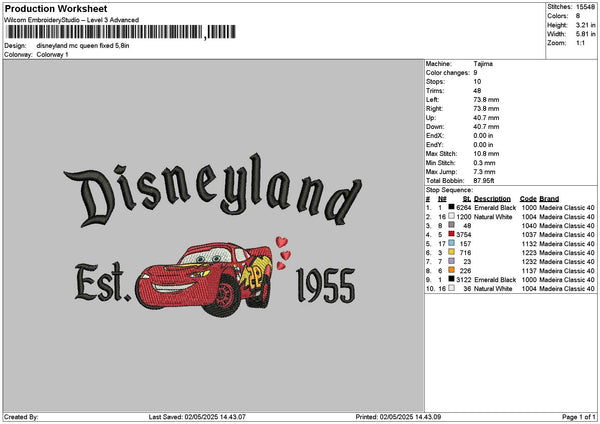Select Natural White description in stop row 2
This screenshot has width=600, height=424.
[x=493, y=217]
